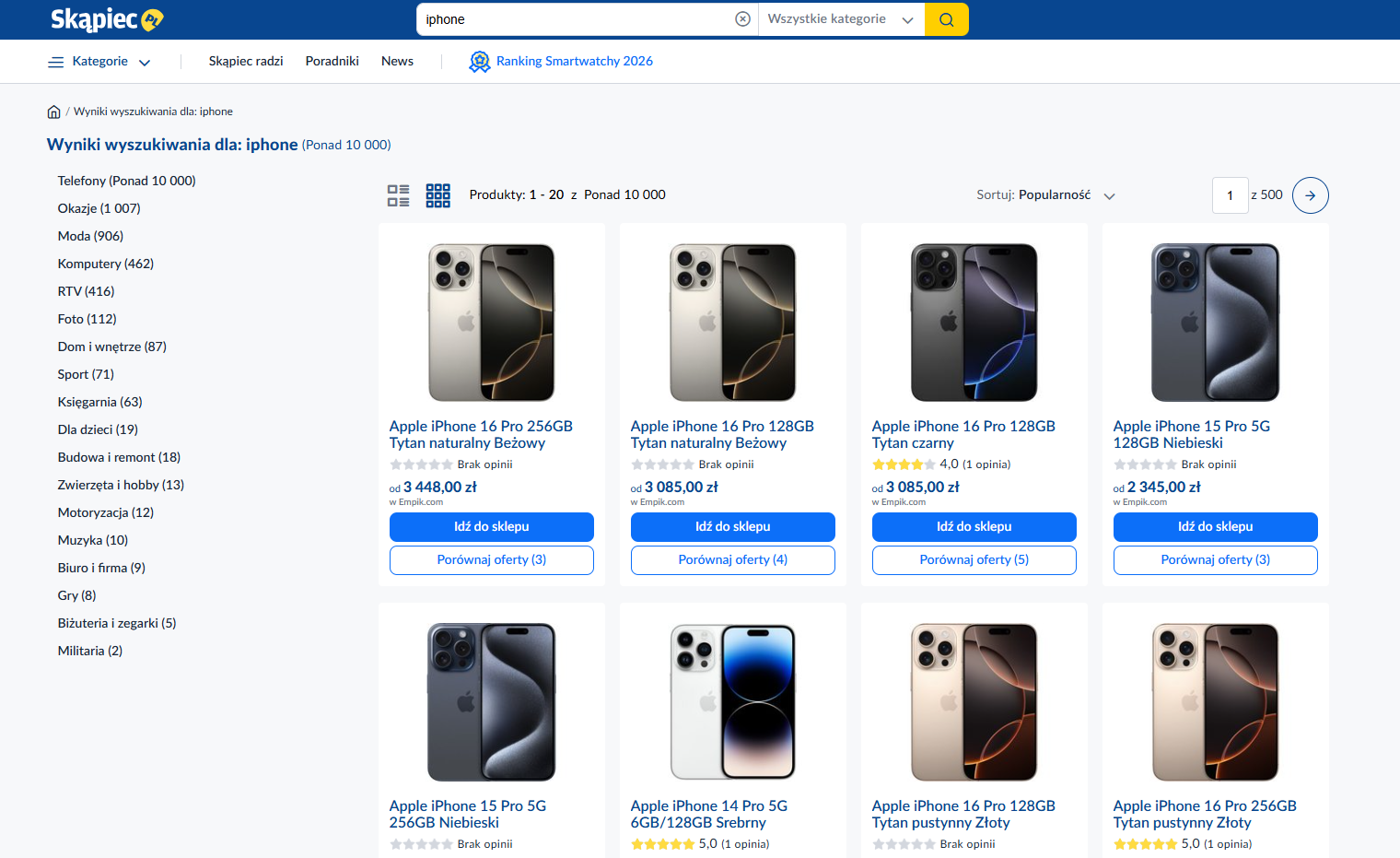The image size is (1400, 858).
Task: Expand the Kategorie menu
Action: pyautogui.click(x=99, y=62)
